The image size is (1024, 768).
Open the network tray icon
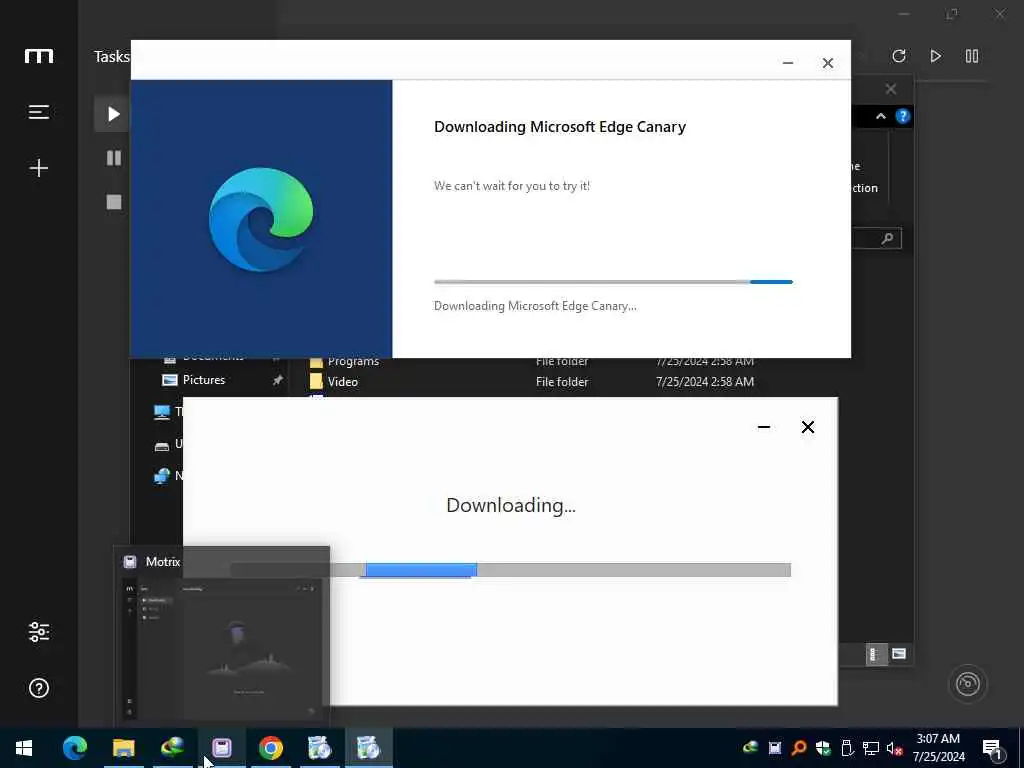click(x=871, y=748)
